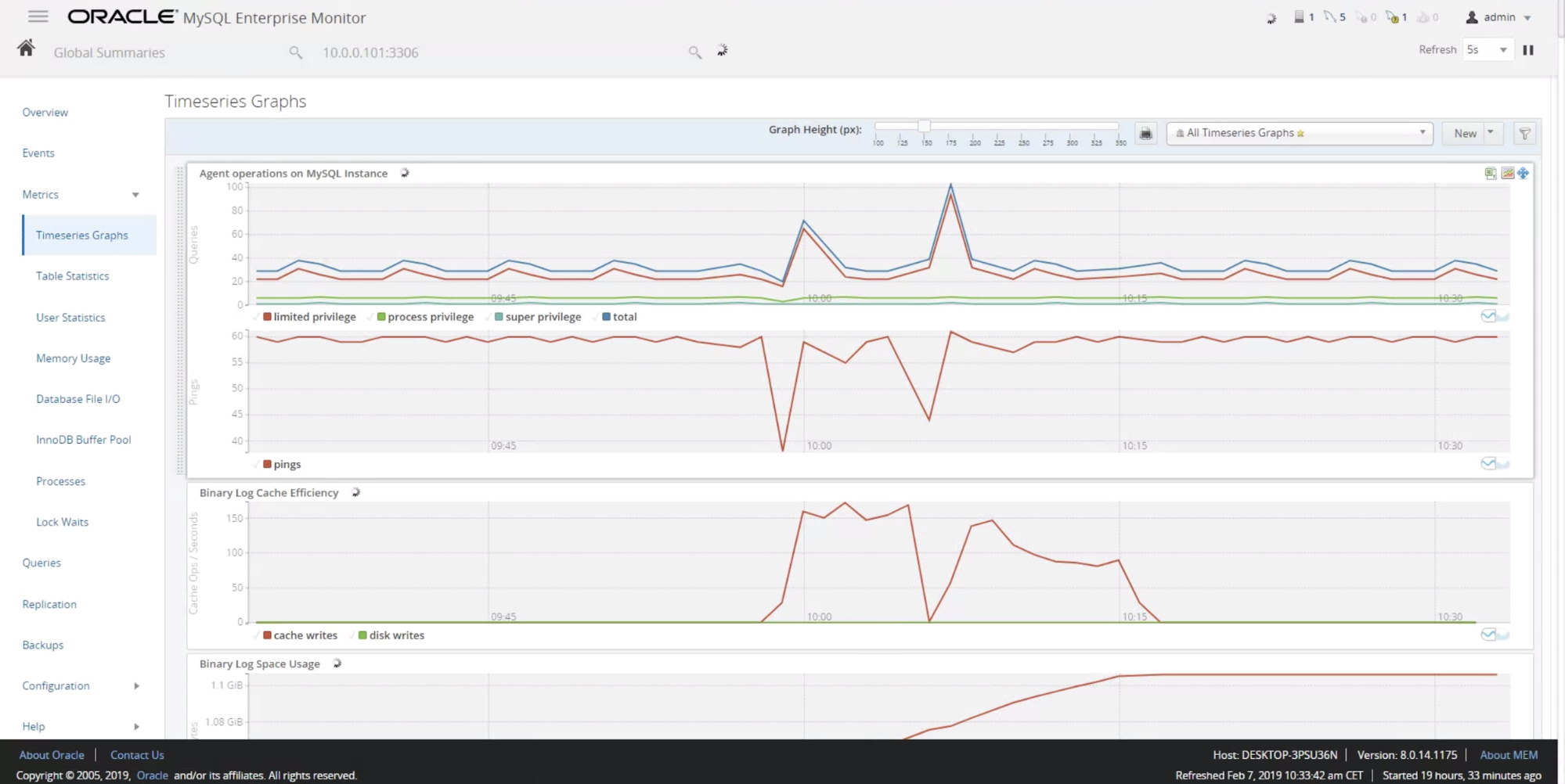The image size is (1565, 784).
Task: Go to the home dashboard icon
Action: click(x=26, y=49)
